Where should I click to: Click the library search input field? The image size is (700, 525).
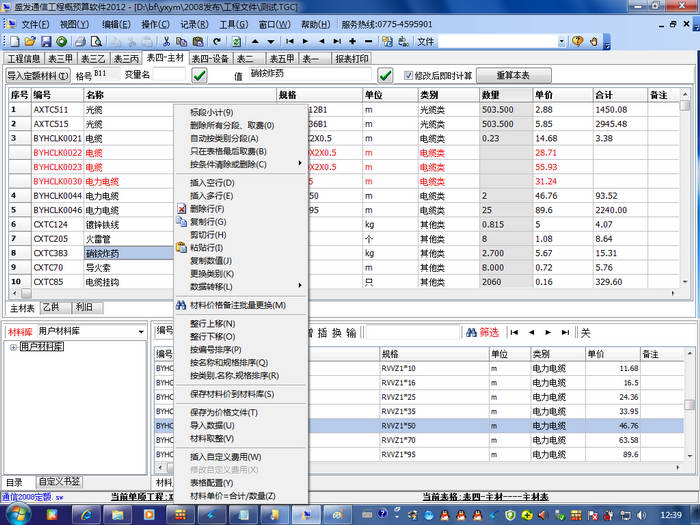[412, 333]
